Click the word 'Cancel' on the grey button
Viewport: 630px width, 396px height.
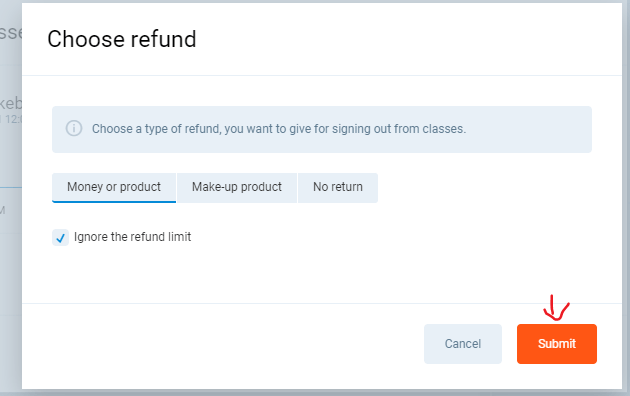coord(463,344)
